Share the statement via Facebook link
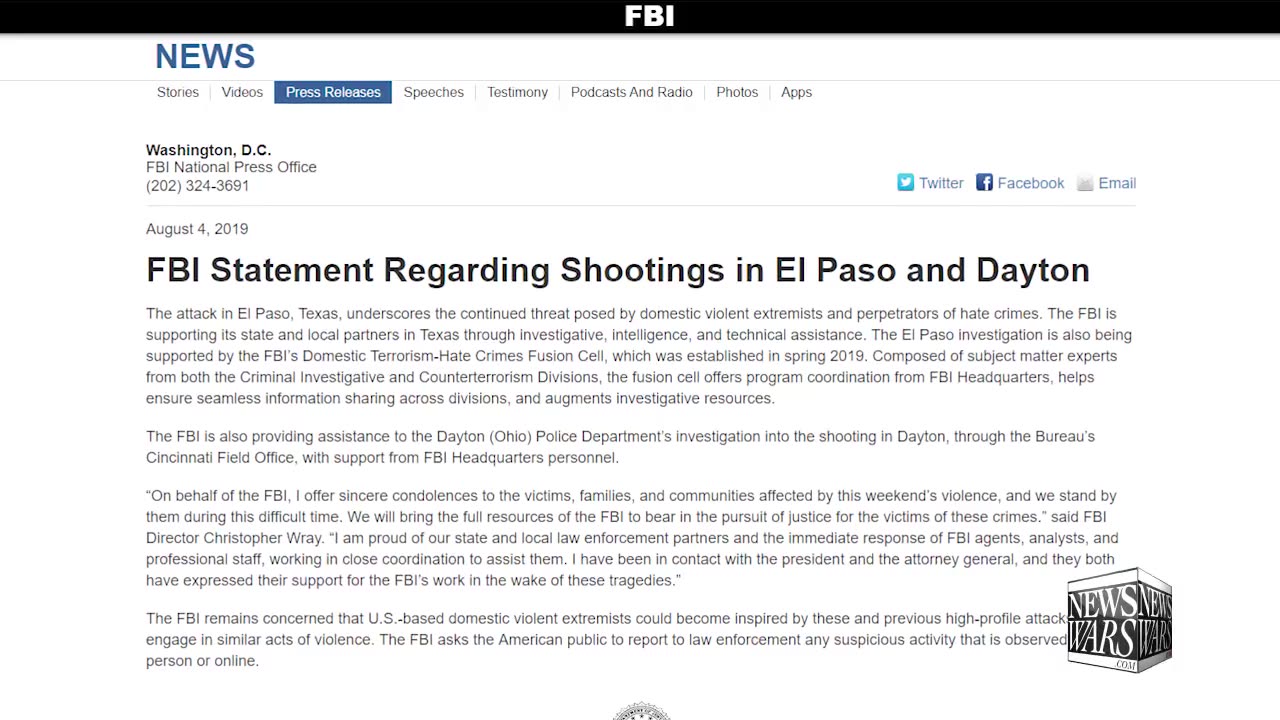 coord(1030,183)
